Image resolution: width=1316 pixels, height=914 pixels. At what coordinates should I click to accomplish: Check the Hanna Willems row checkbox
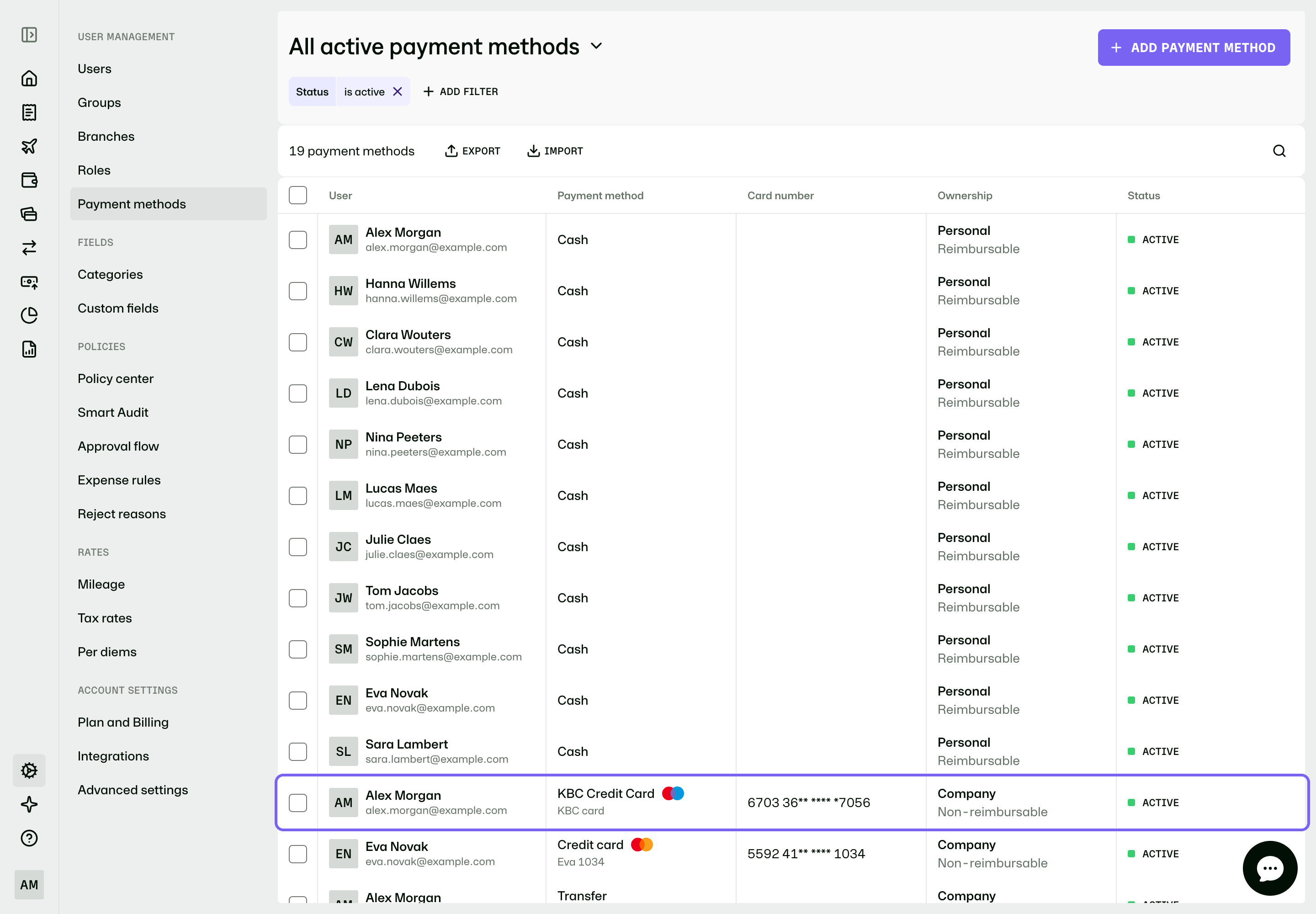point(298,291)
